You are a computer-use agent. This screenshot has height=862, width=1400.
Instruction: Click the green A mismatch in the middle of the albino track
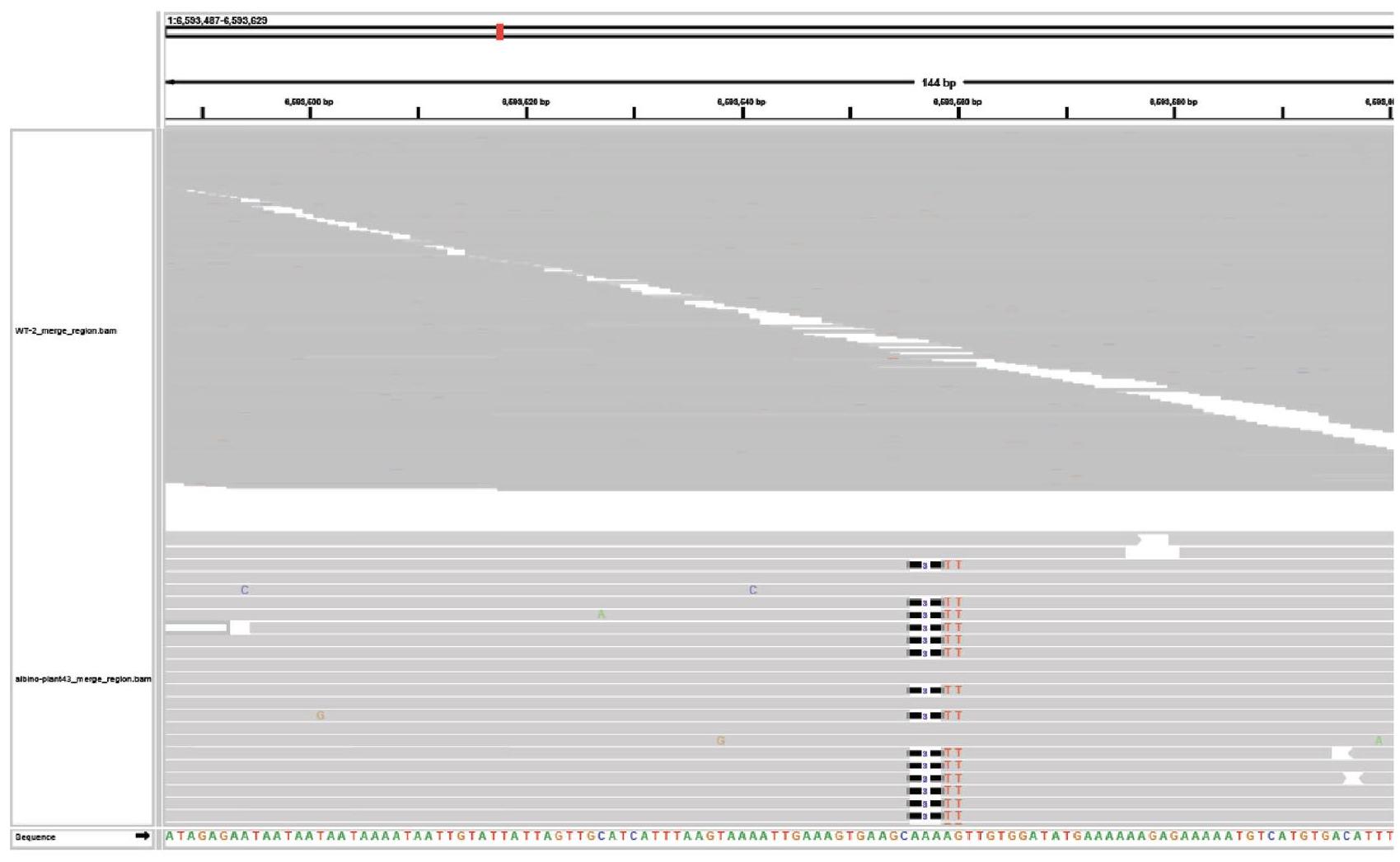602,615
